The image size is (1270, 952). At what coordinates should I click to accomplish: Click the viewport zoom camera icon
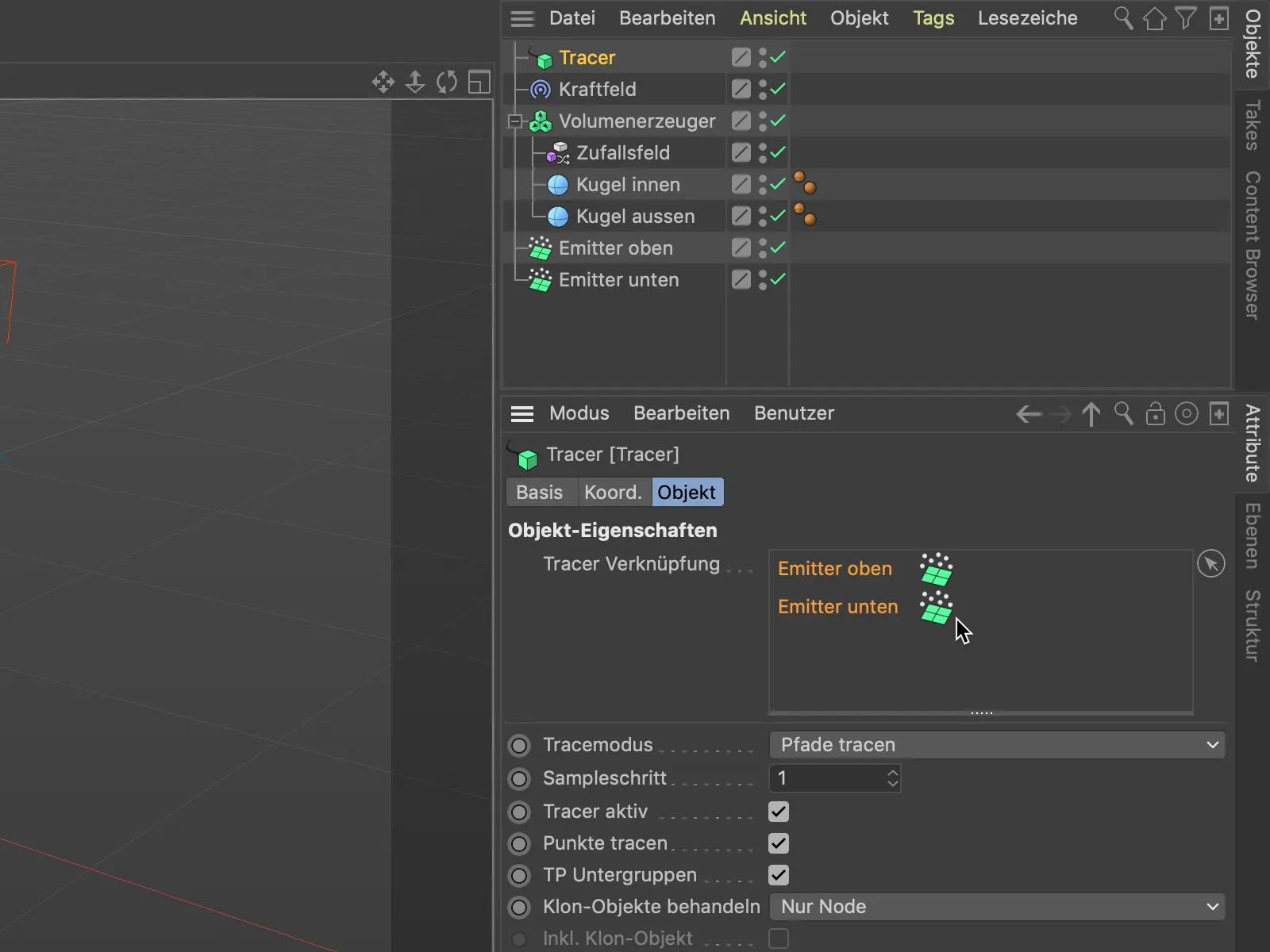[x=415, y=82]
